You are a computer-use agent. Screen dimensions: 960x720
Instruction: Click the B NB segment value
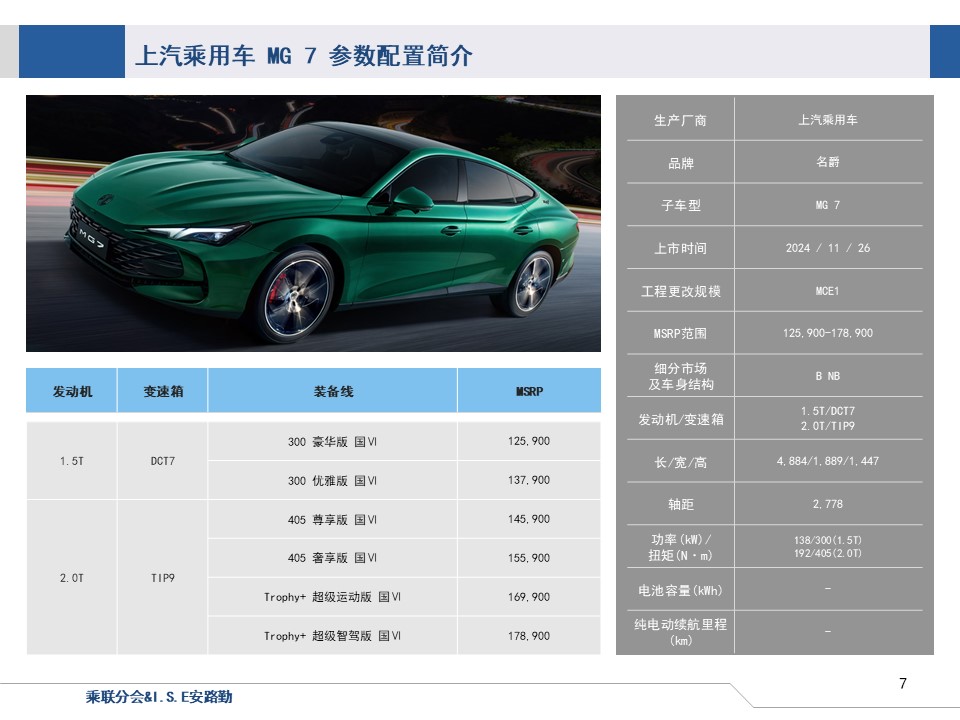(x=828, y=376)
